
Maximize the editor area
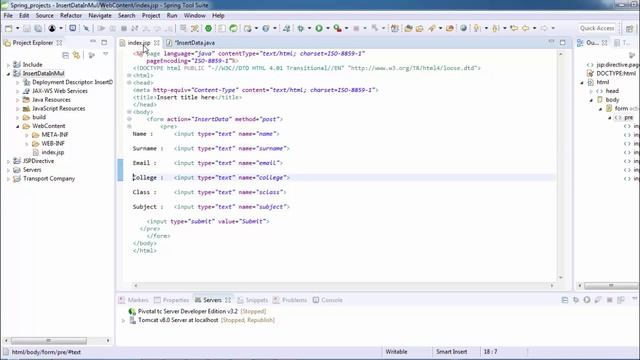point(563,42)
